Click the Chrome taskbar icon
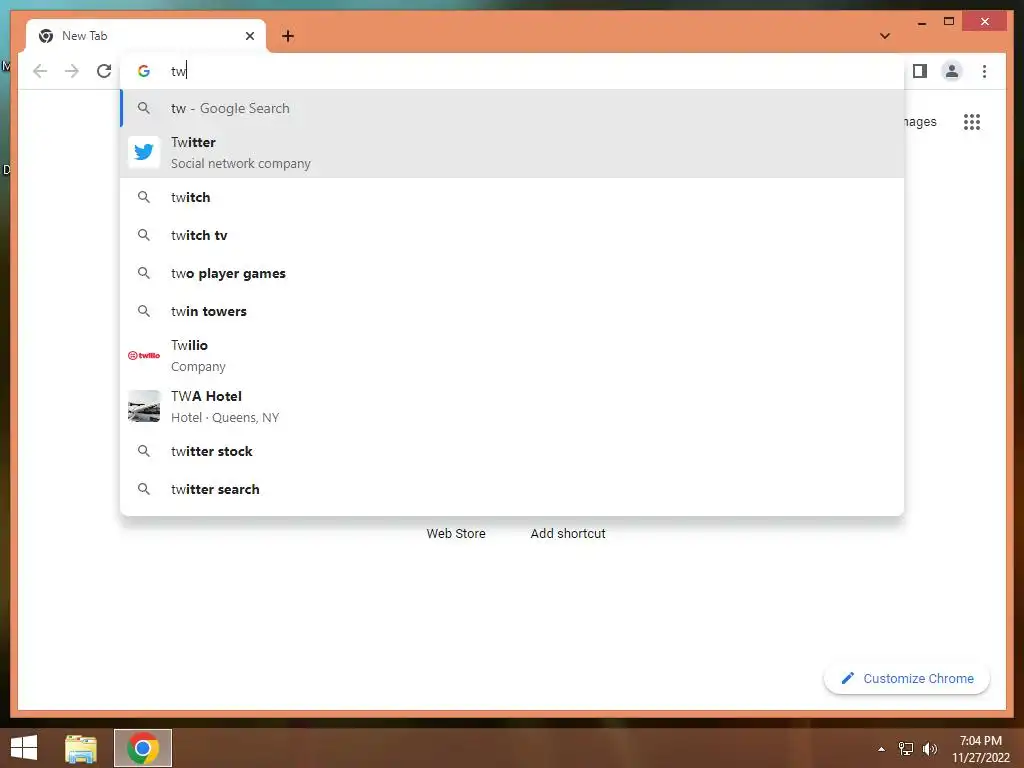The height and width of the screenshot is (768, 1024). (143, 748)
